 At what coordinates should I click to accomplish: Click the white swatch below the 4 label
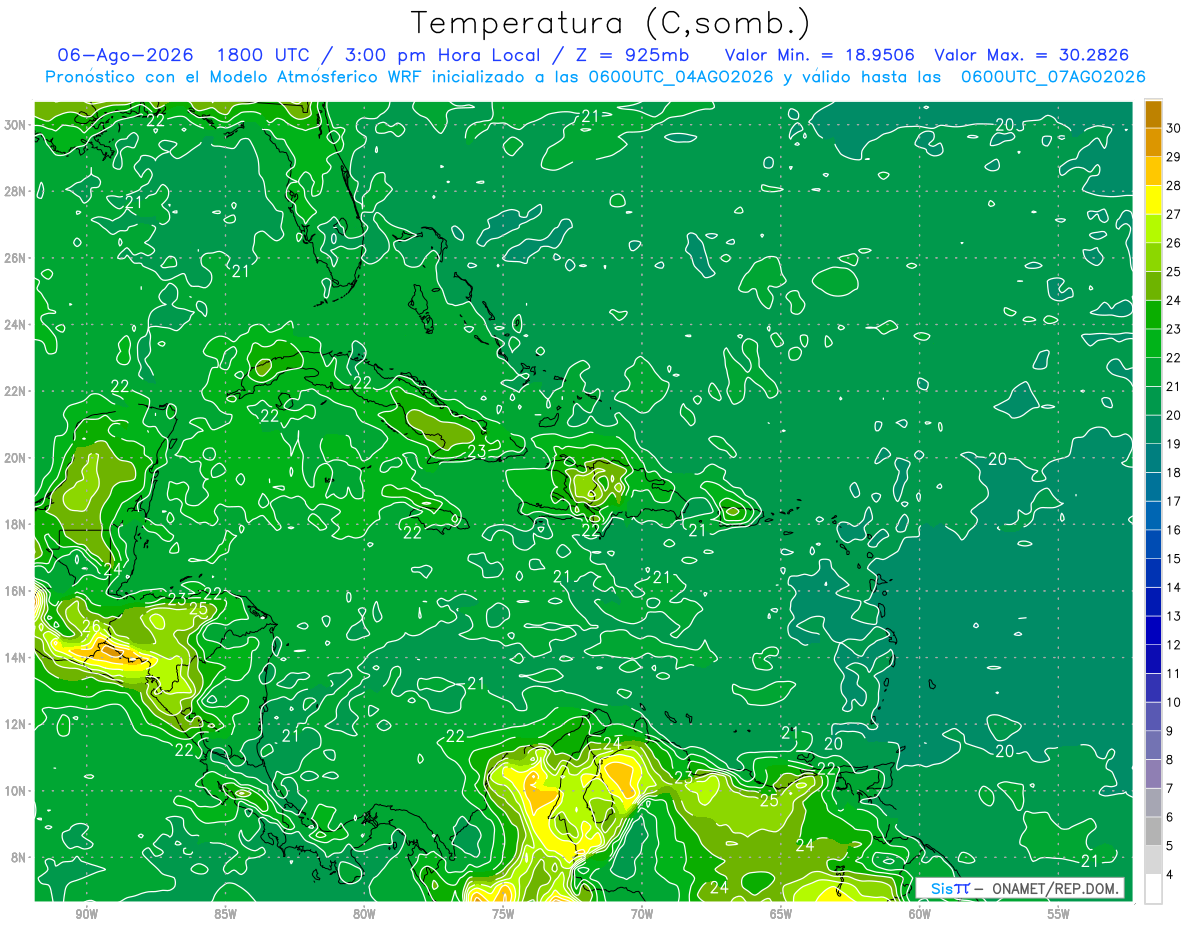point(1153,889)
